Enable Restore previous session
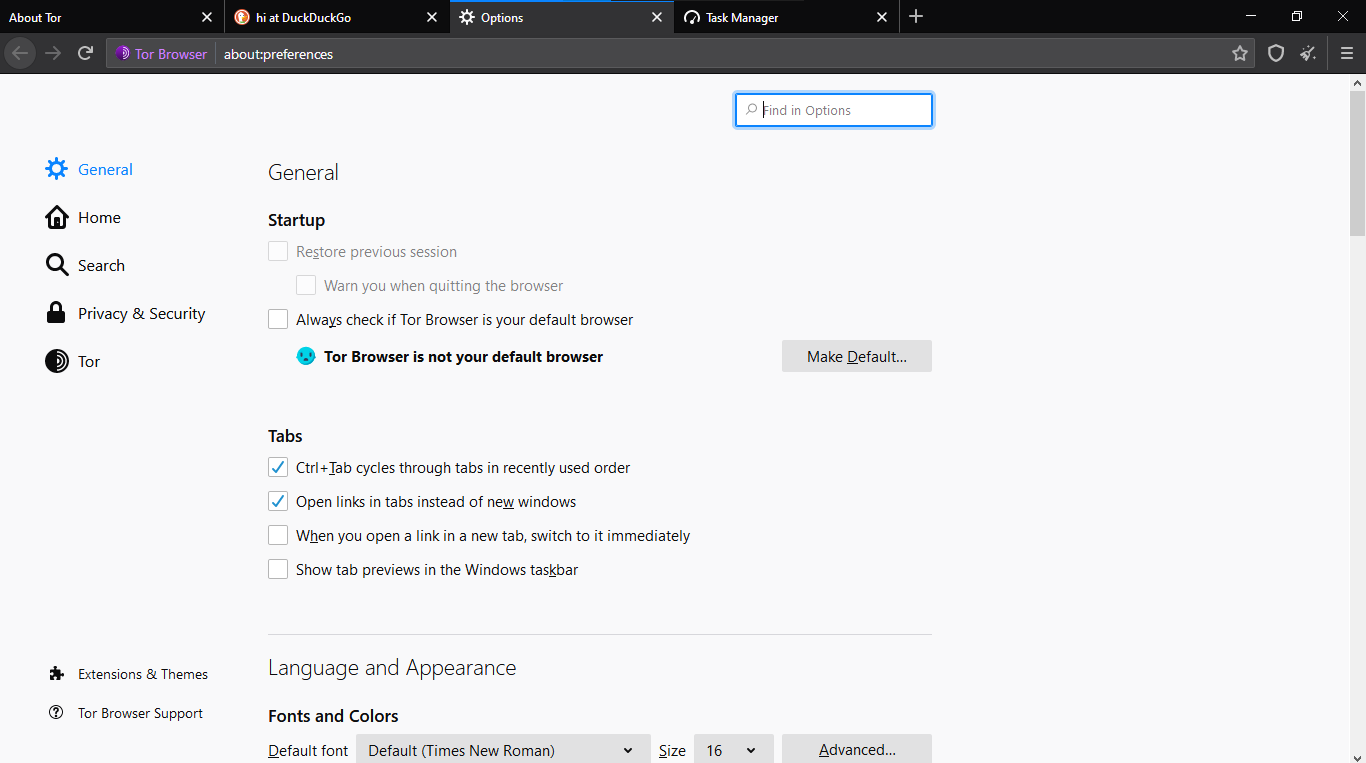This screenshot has width=1366, height=763. pyautogui.click(x=277, y=251)
